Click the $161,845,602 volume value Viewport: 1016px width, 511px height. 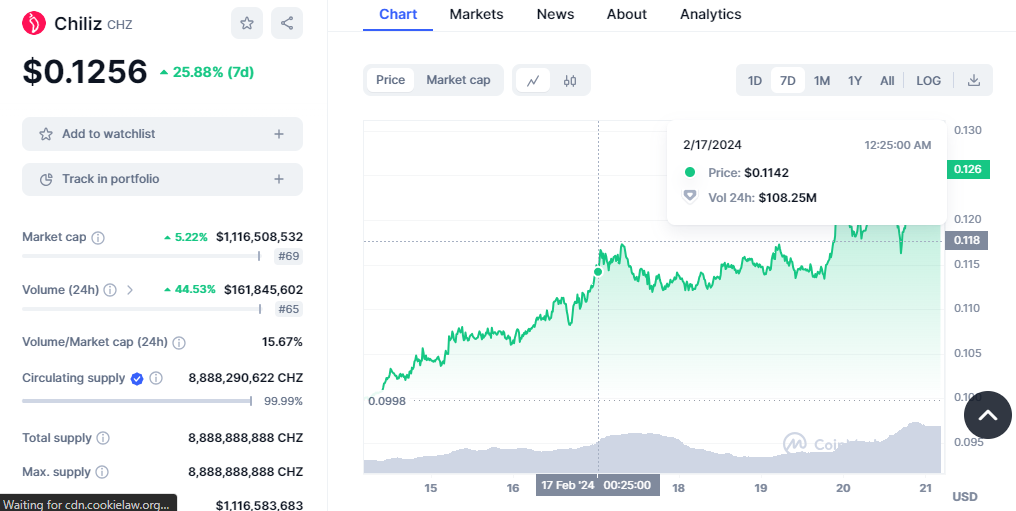pyautogui.click(x=263, y=290)
